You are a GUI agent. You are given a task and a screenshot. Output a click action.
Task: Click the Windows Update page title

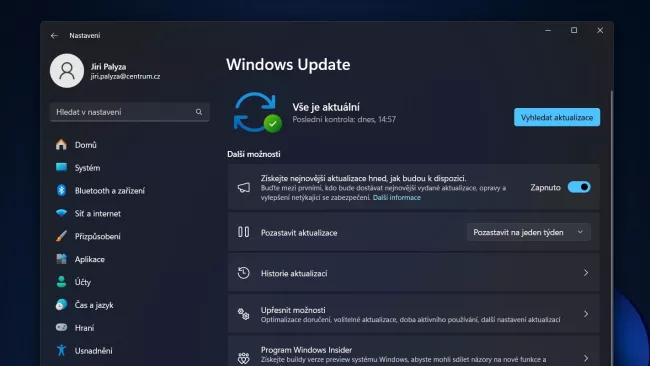[x=288, y=65]
